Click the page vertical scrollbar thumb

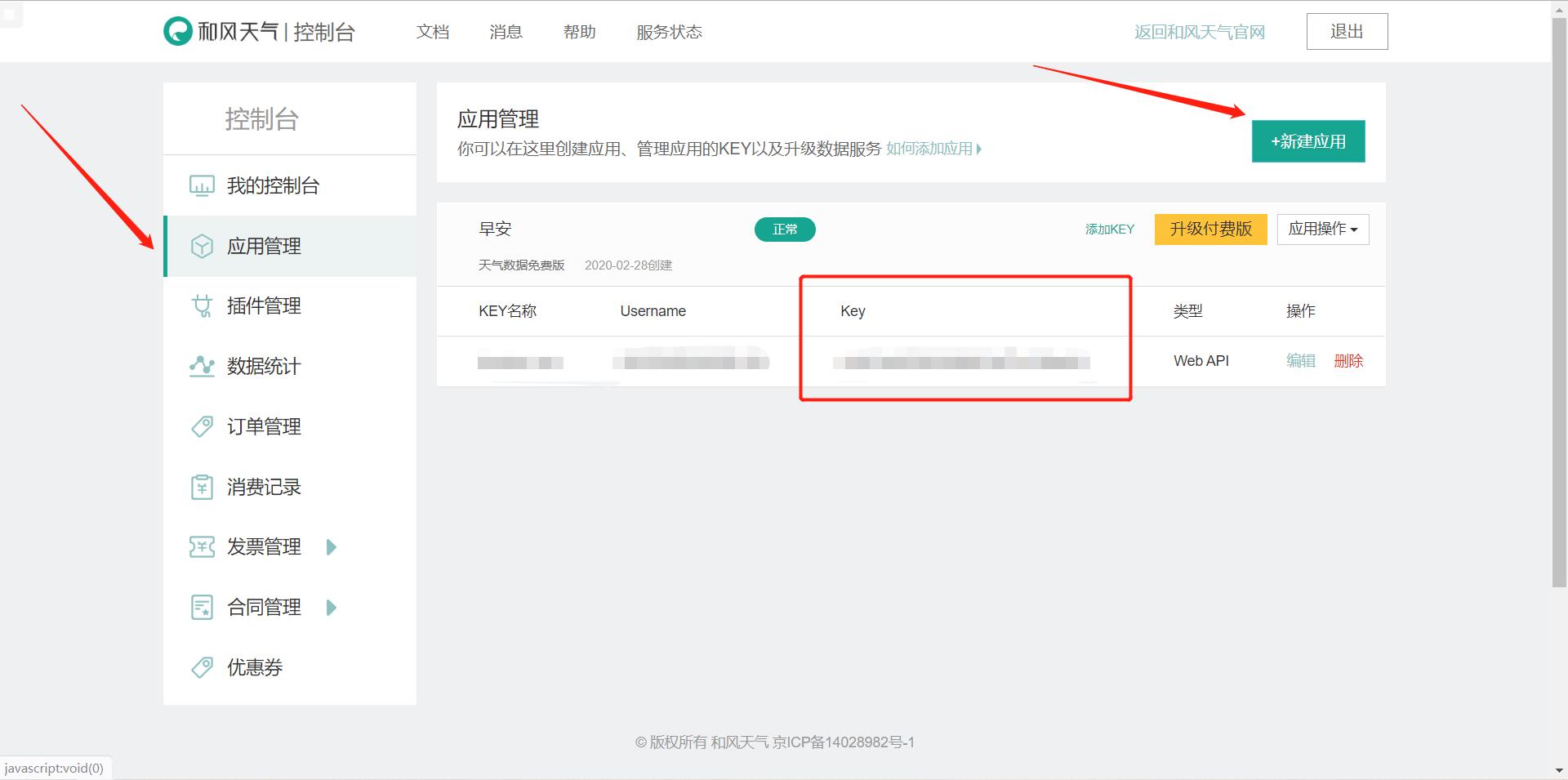[x=1559, y=301]
